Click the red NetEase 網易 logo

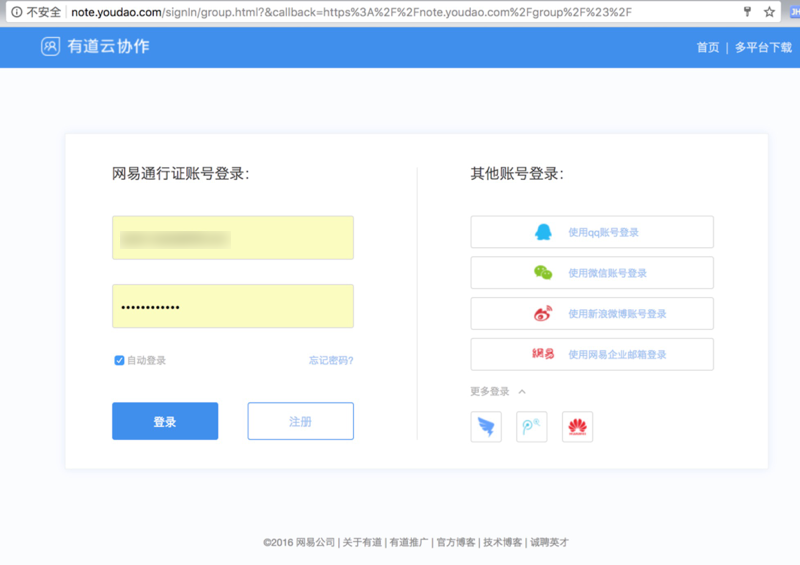(x=543, y=354)
